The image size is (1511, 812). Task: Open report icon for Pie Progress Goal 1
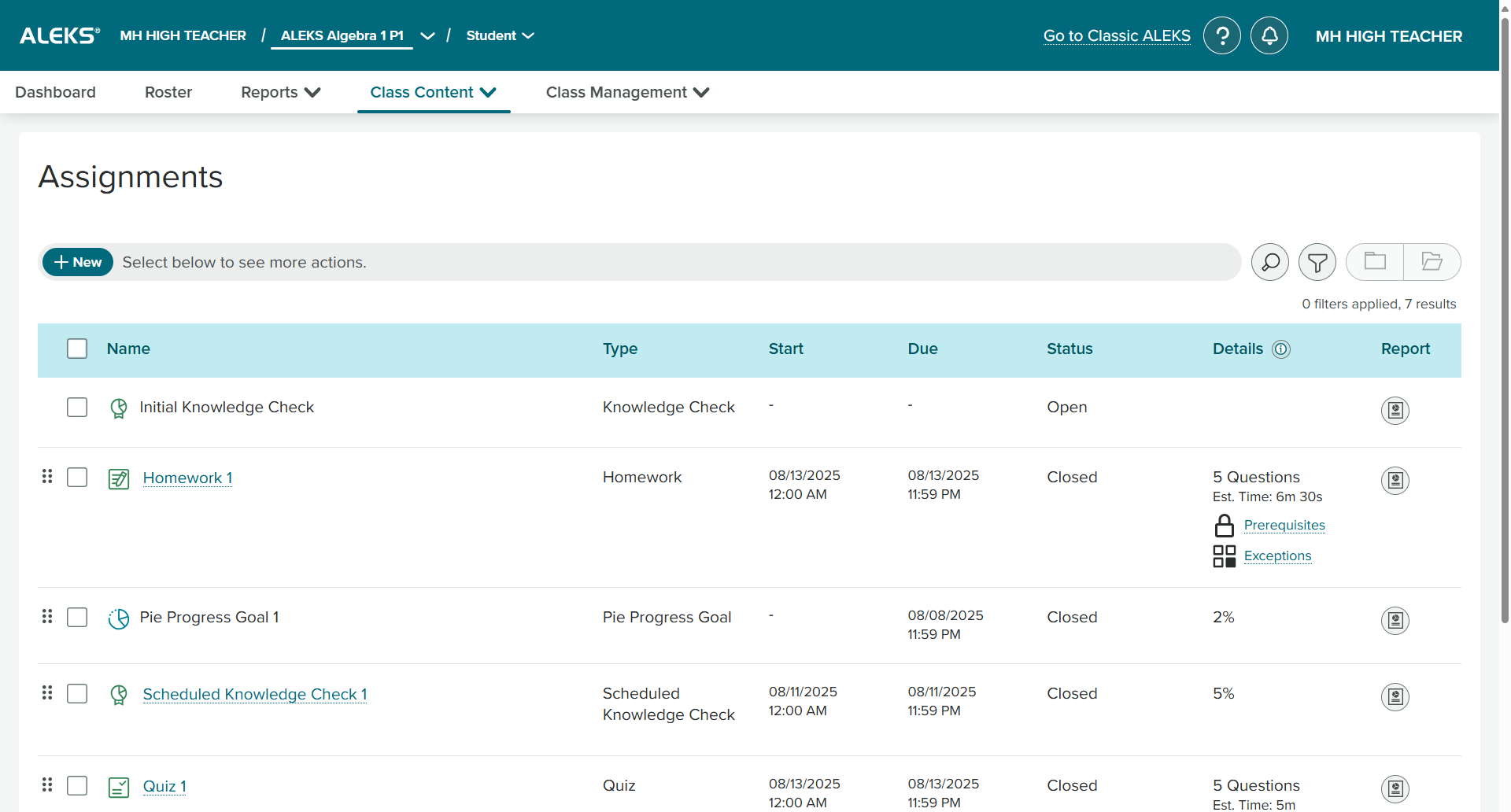(x=1395, y=620)
